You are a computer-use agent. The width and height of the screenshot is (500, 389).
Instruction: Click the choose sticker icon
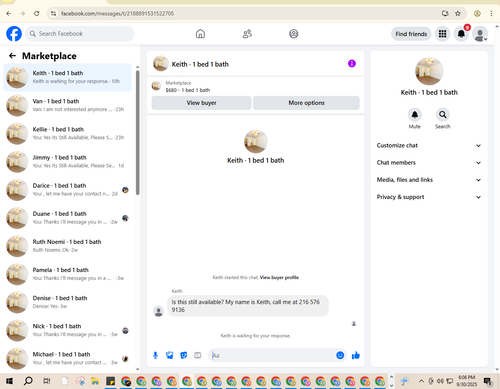[x=184, y=355]
